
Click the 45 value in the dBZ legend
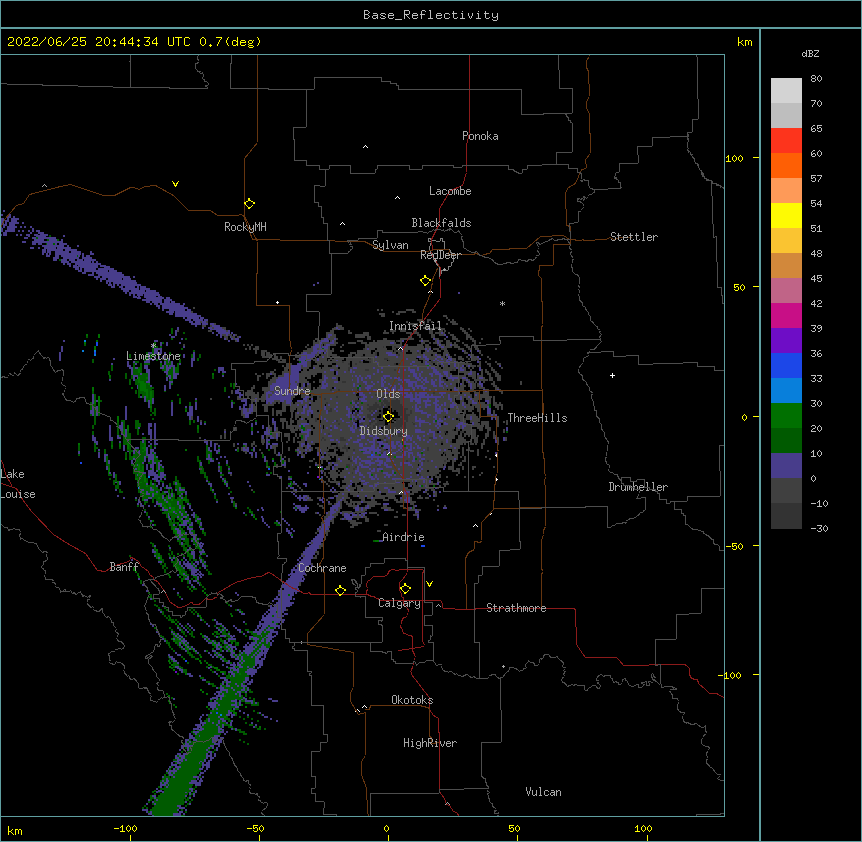[816, 279]
